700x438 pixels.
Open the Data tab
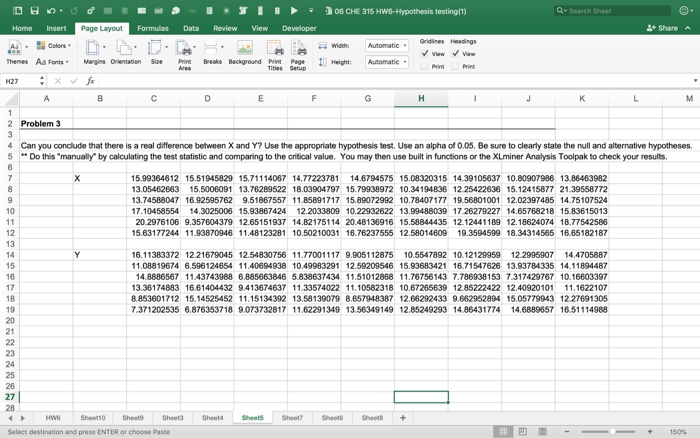(191, 28)
